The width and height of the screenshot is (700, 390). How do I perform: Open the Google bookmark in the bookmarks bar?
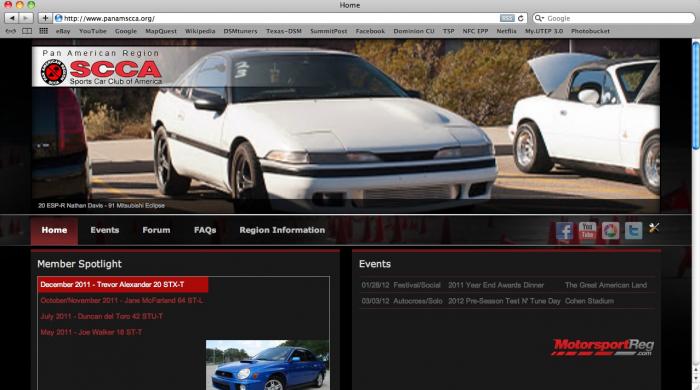(126, 31)
